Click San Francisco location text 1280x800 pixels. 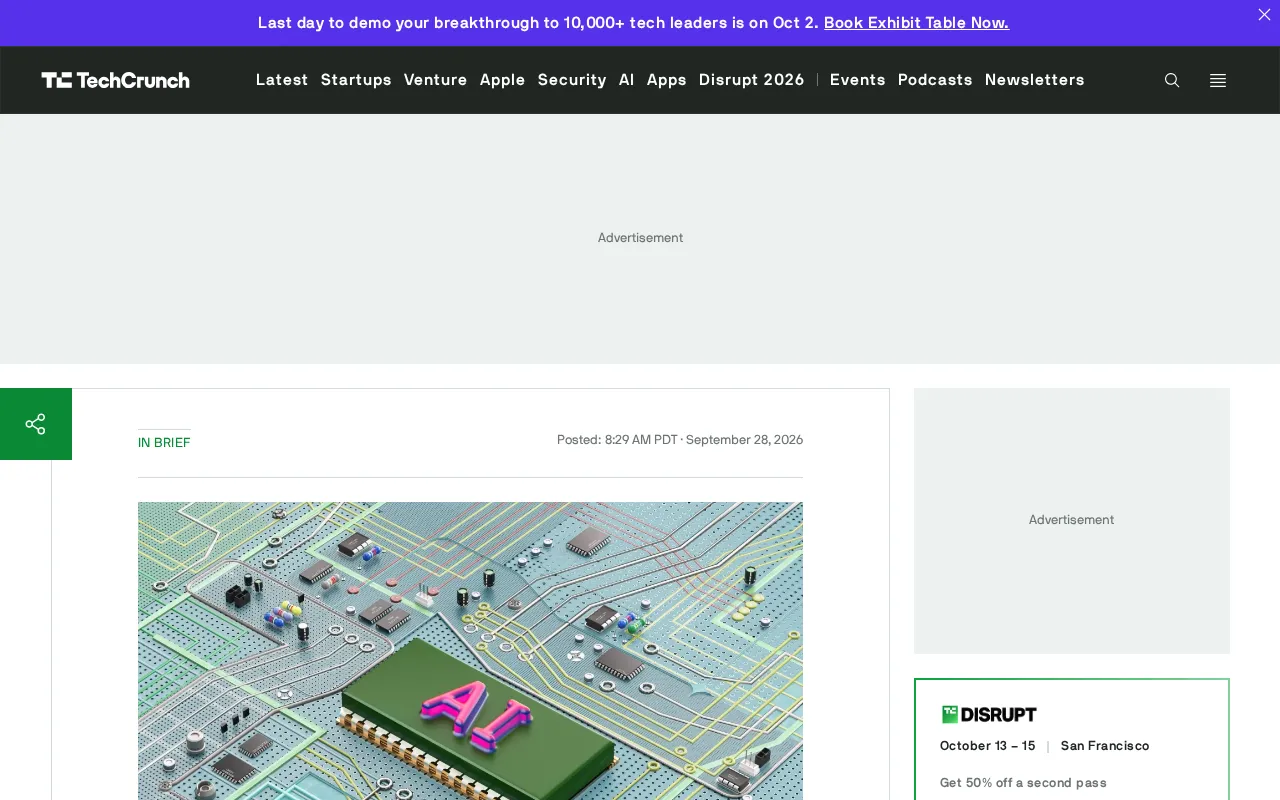coord(1105,746)
